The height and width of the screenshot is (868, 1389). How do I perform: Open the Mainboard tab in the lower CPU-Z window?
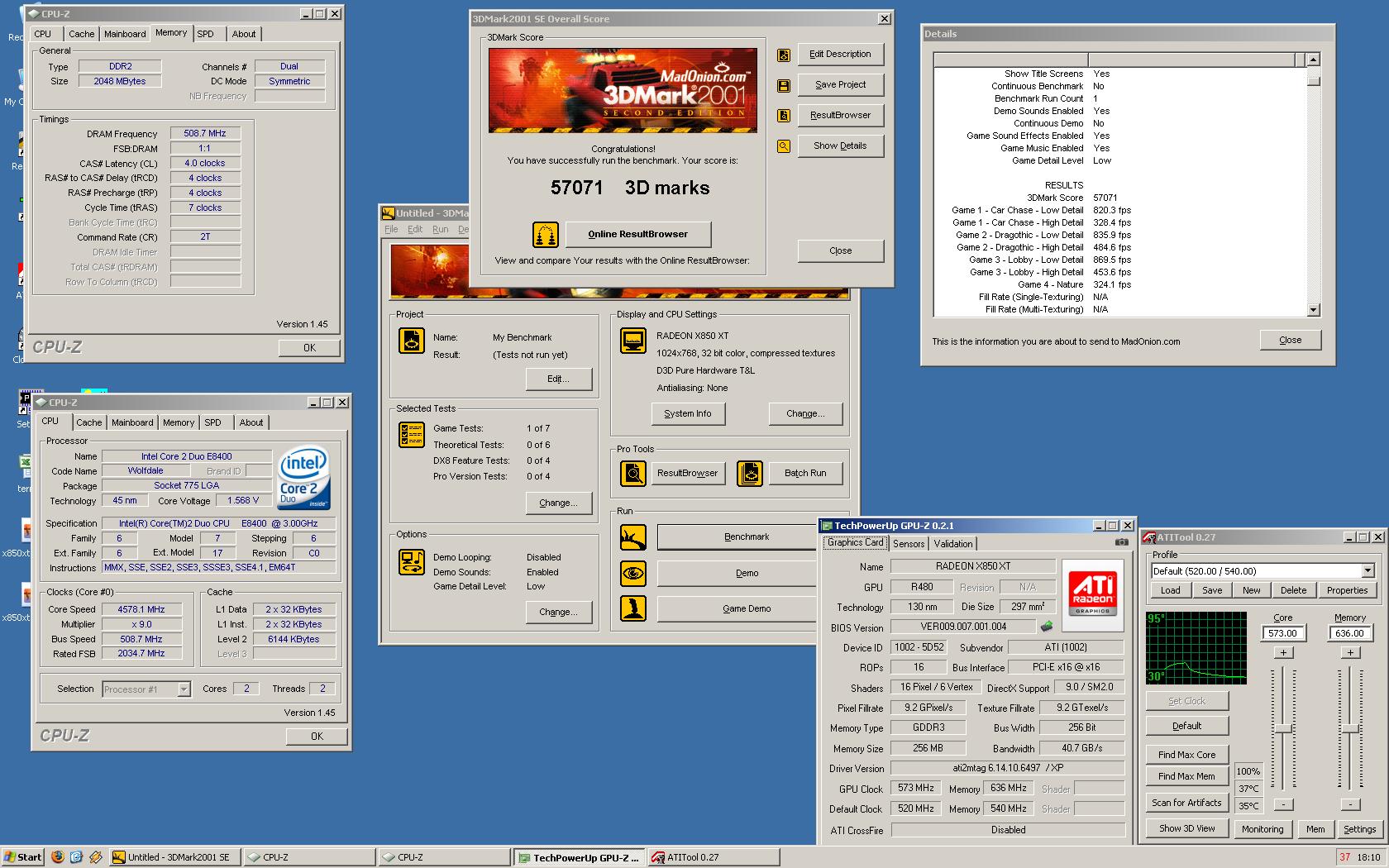point(132,422)
